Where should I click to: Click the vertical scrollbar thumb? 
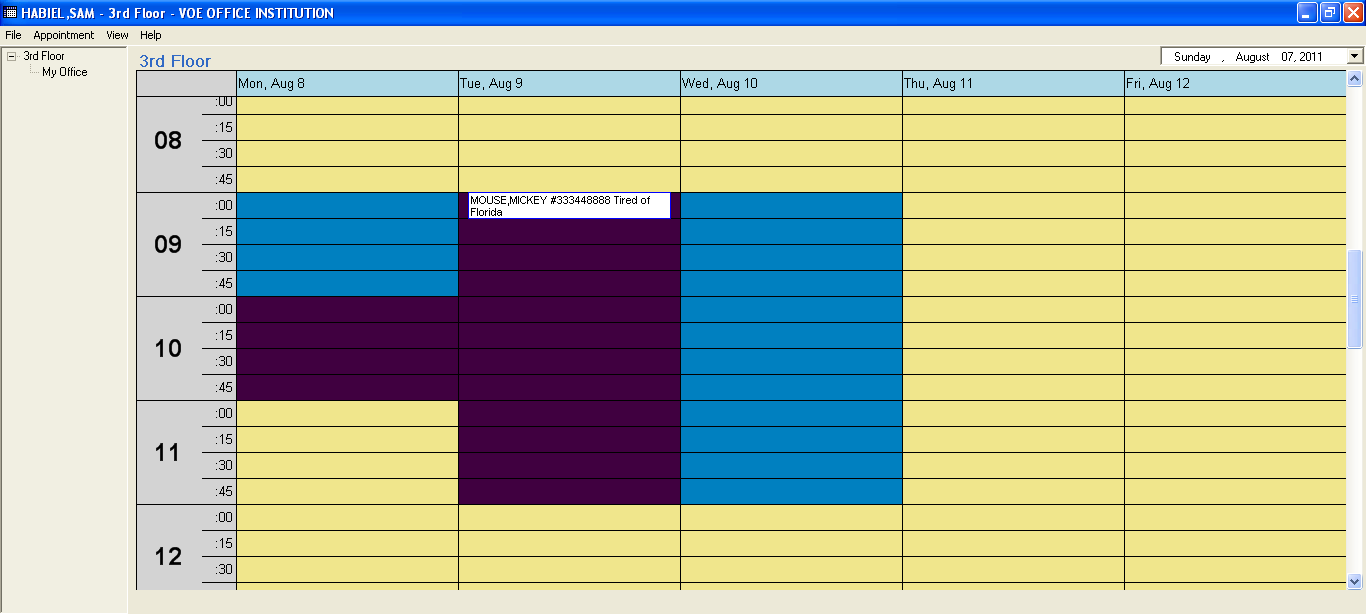tap(1355, 299)
